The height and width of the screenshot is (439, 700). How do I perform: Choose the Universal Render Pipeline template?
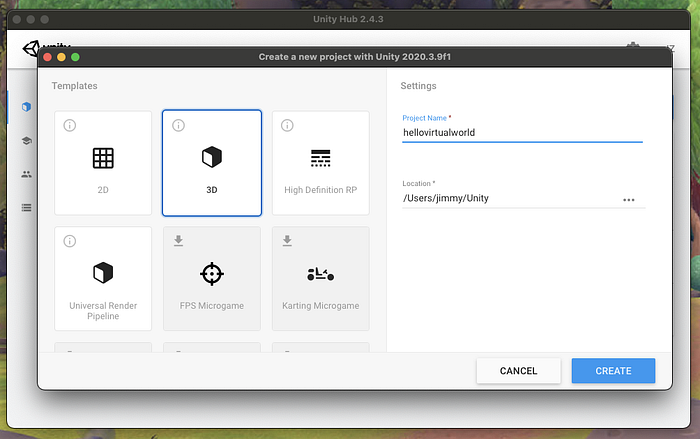(103, 278)
